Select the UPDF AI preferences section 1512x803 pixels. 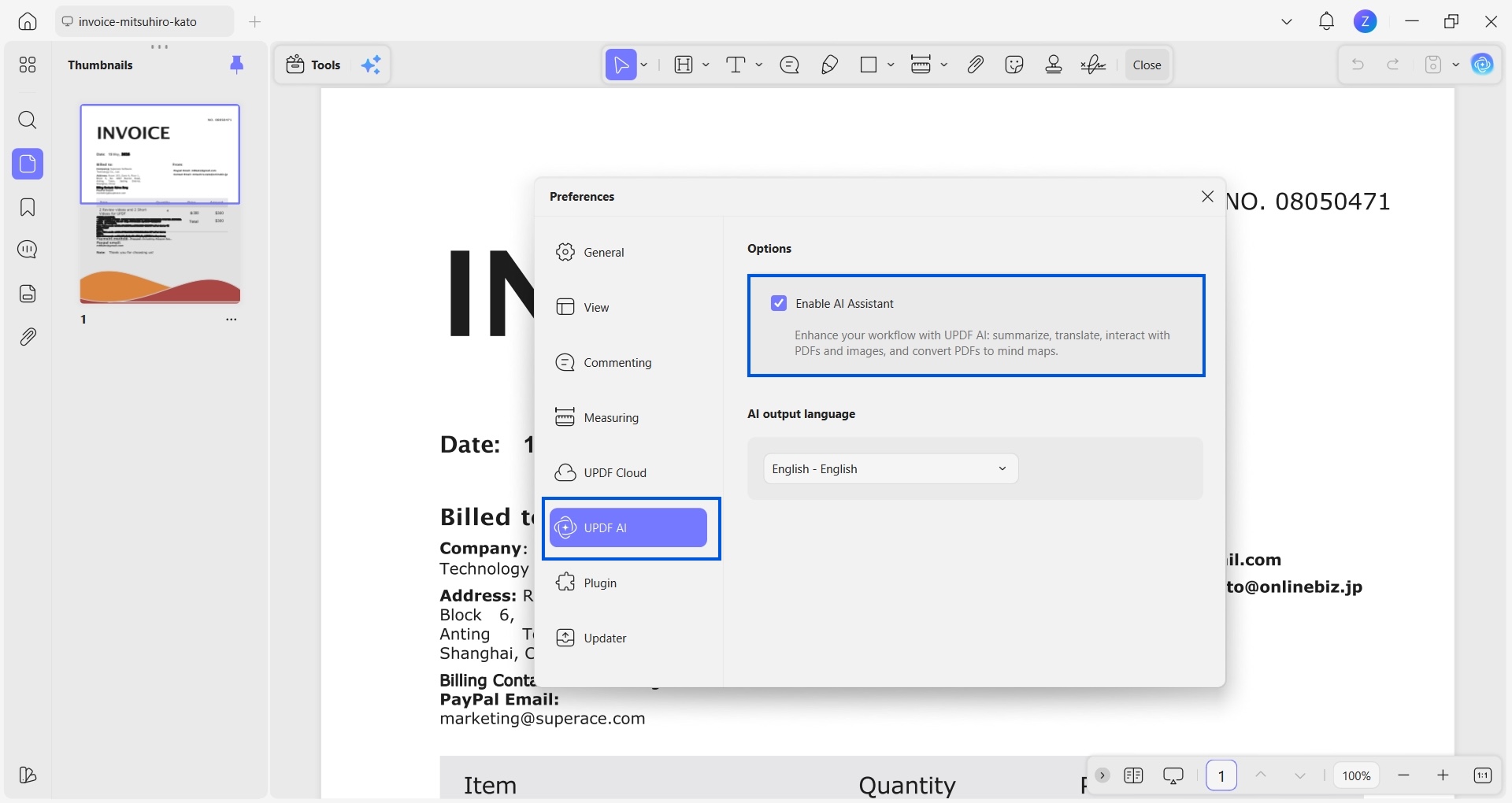pos(628,527)
